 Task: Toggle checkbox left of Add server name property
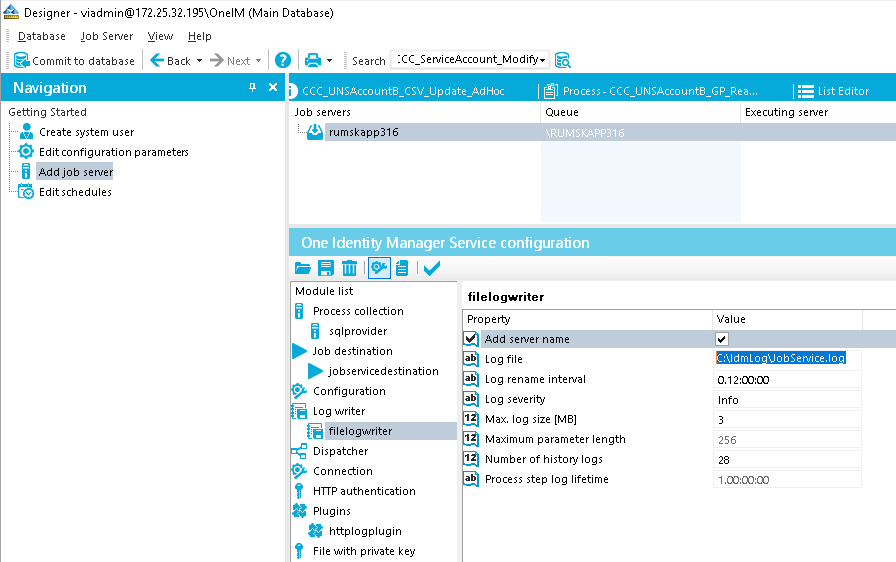(471, 339)
